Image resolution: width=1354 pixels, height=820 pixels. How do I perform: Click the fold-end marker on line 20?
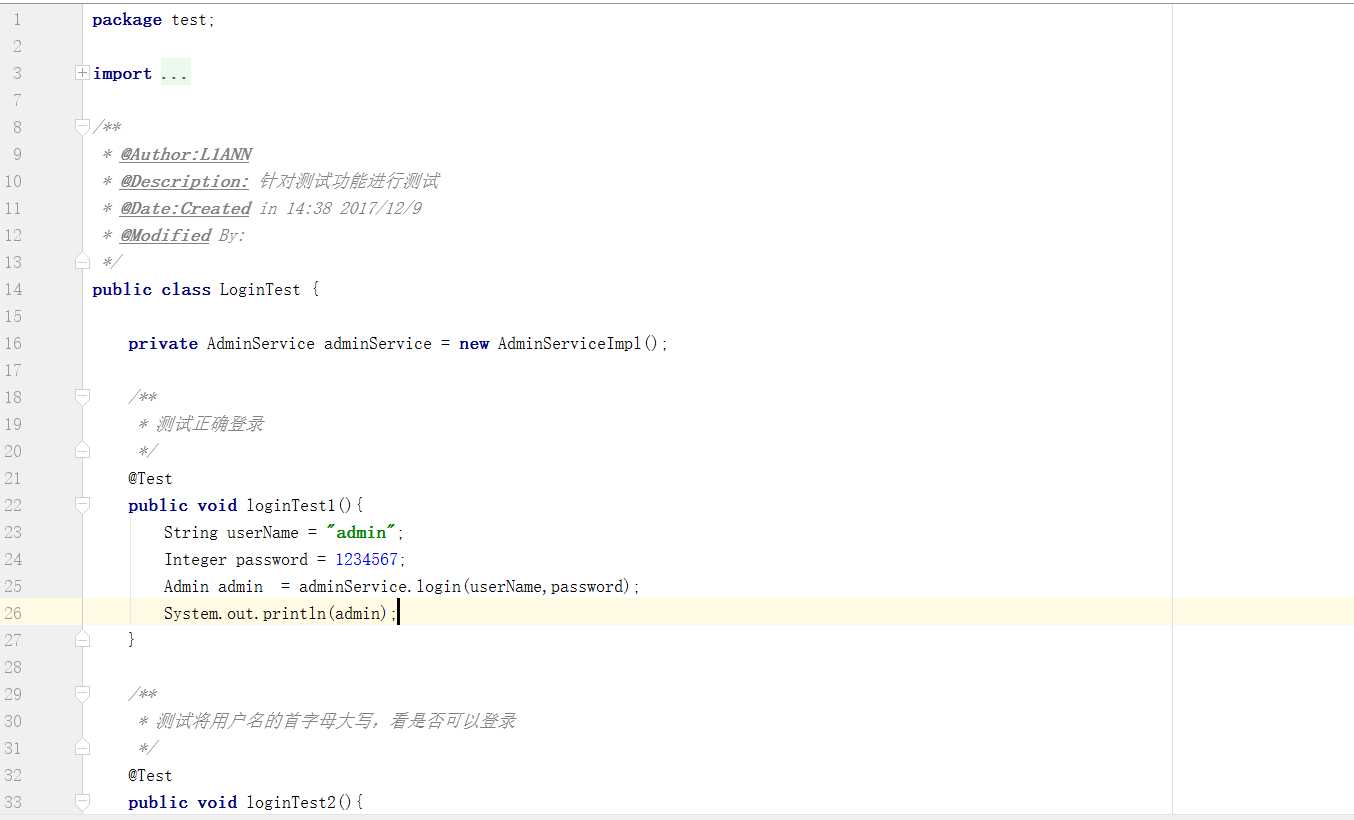82,451
